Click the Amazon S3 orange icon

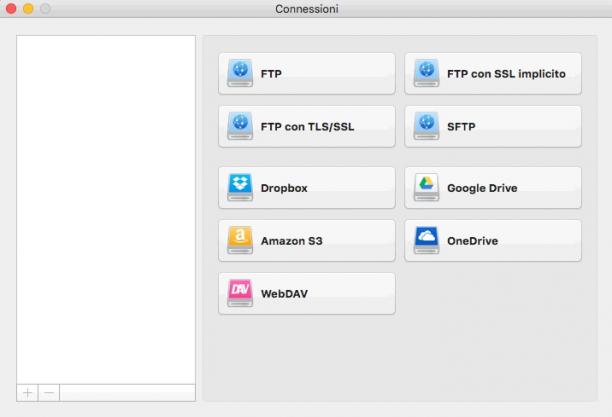tap(240, 240)
